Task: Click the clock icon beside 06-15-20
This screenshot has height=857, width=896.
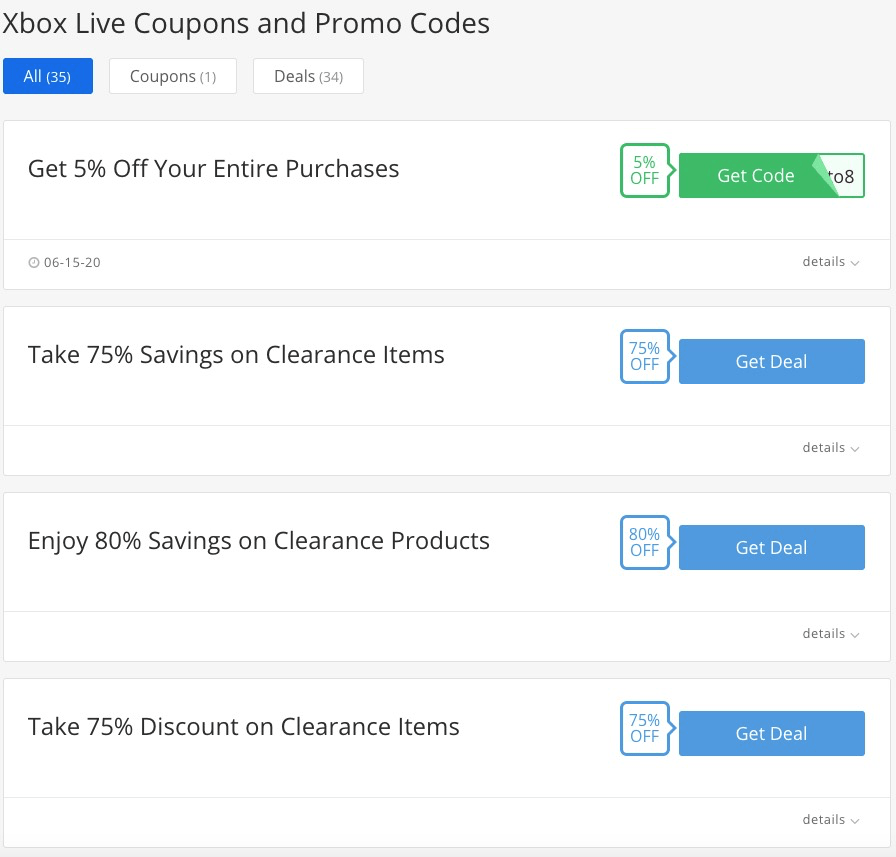Action: [x=34, y=262]
